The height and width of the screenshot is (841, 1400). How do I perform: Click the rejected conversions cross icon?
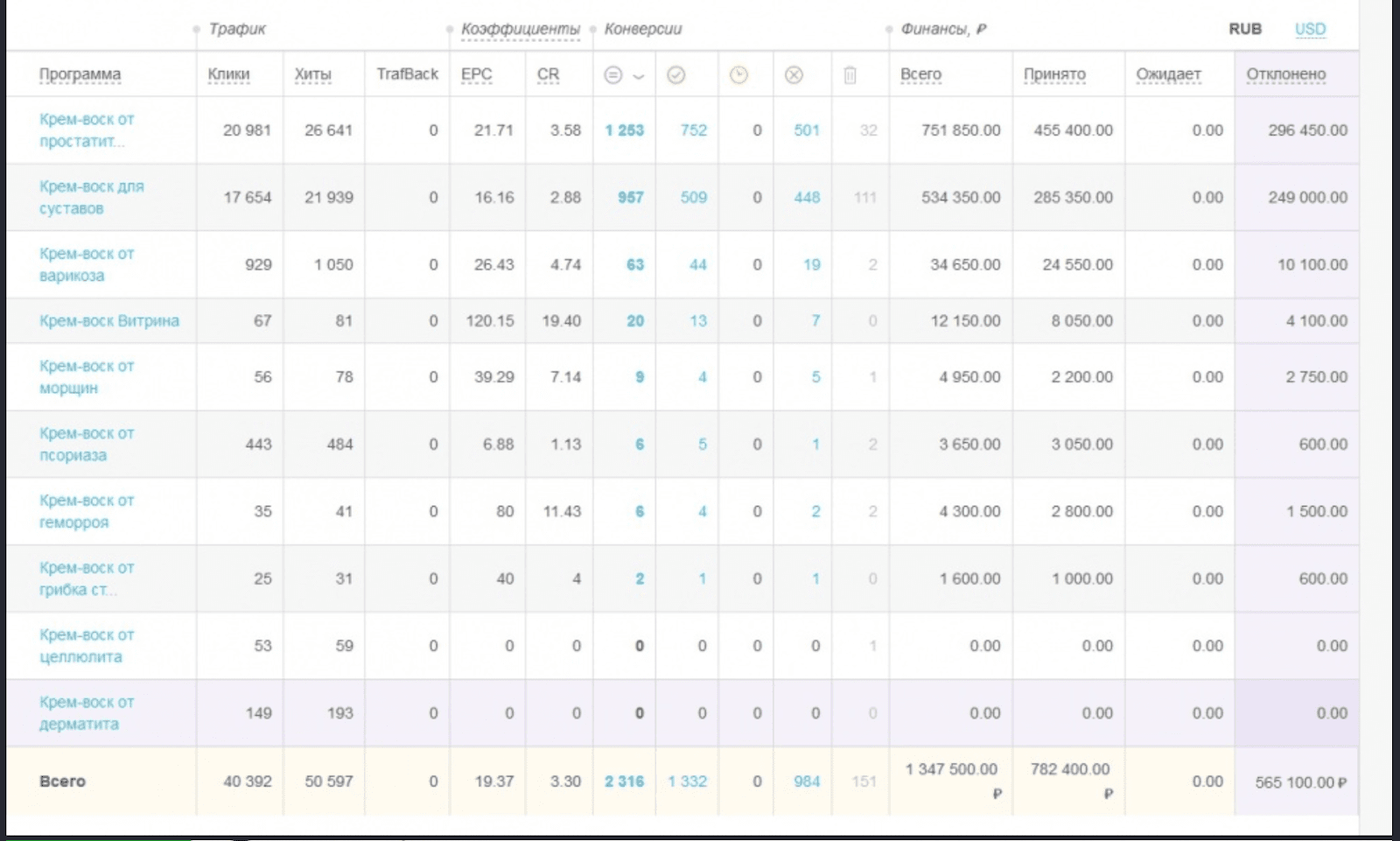tap(794, 75)
